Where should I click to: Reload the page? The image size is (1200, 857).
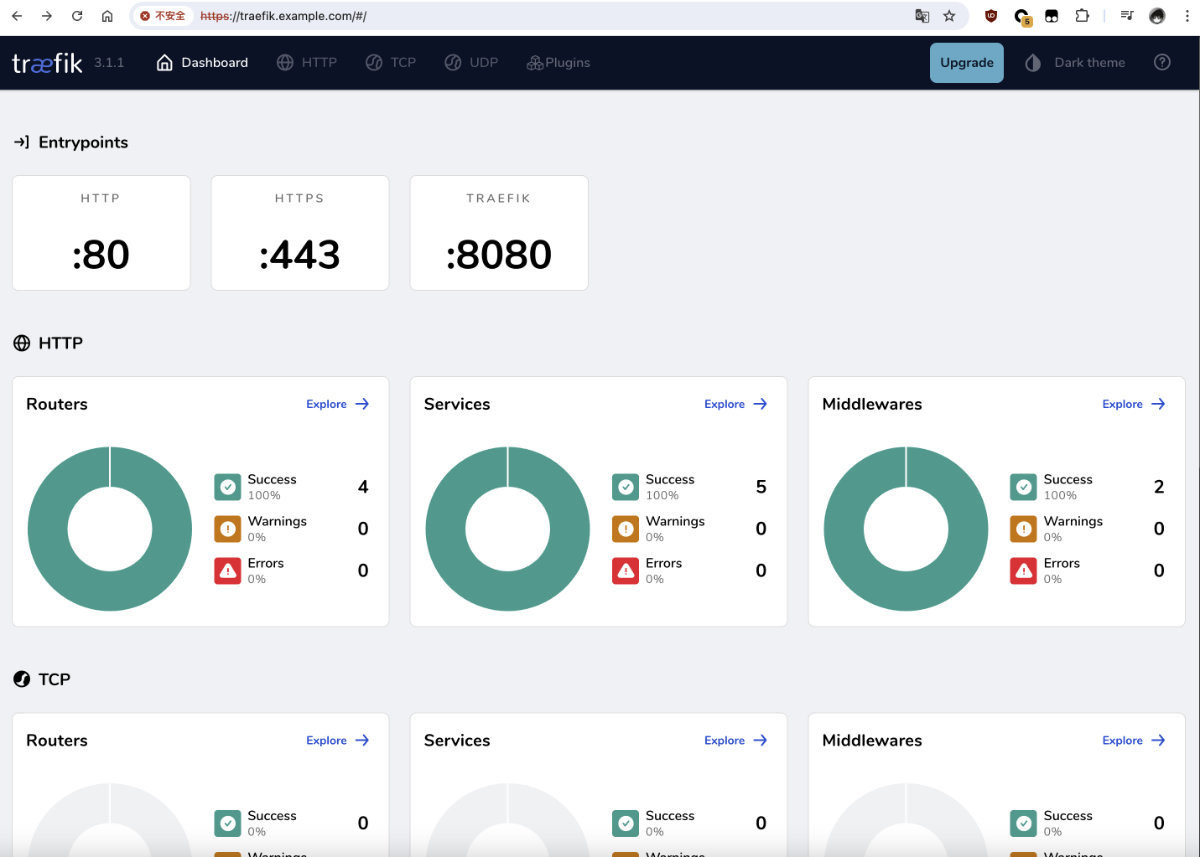[x=77, y=16]
